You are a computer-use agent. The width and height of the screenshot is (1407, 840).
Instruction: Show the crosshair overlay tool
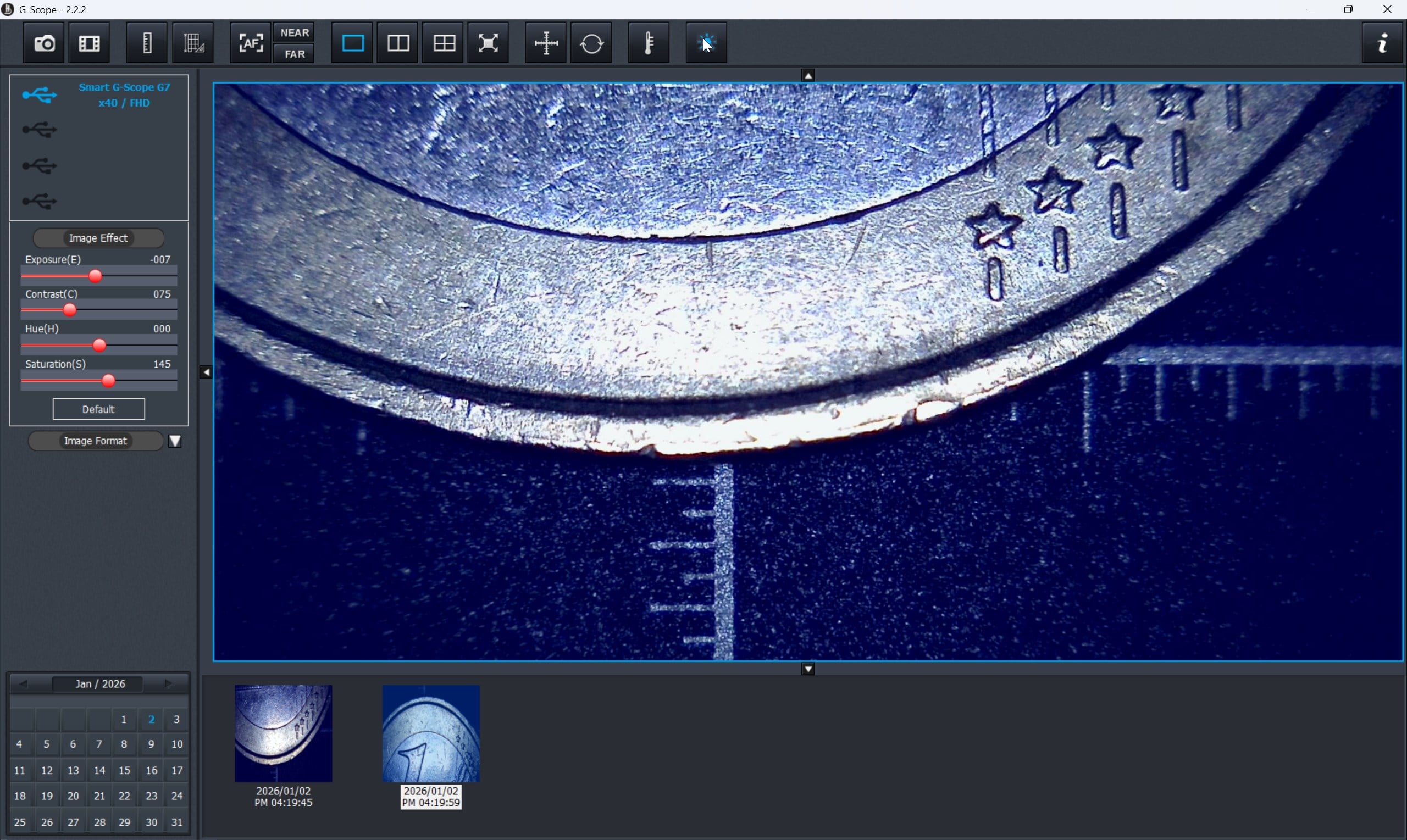click(546, 43)
